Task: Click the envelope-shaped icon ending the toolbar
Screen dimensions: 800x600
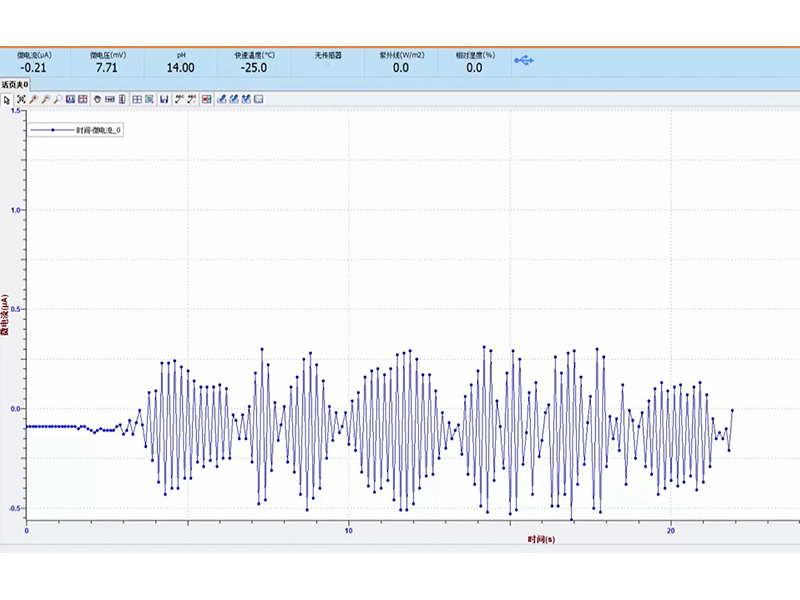Action: (259, 99)
